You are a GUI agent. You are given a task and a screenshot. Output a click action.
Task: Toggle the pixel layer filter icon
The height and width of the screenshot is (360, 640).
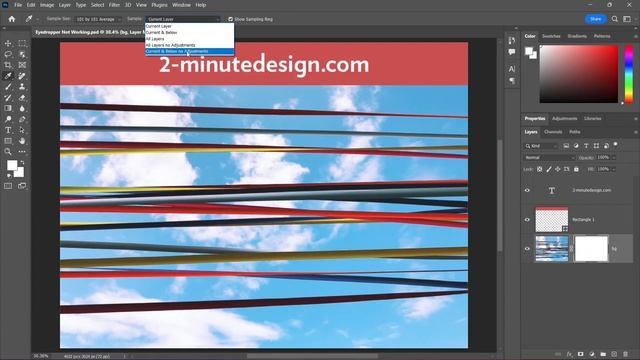(566, 146)
